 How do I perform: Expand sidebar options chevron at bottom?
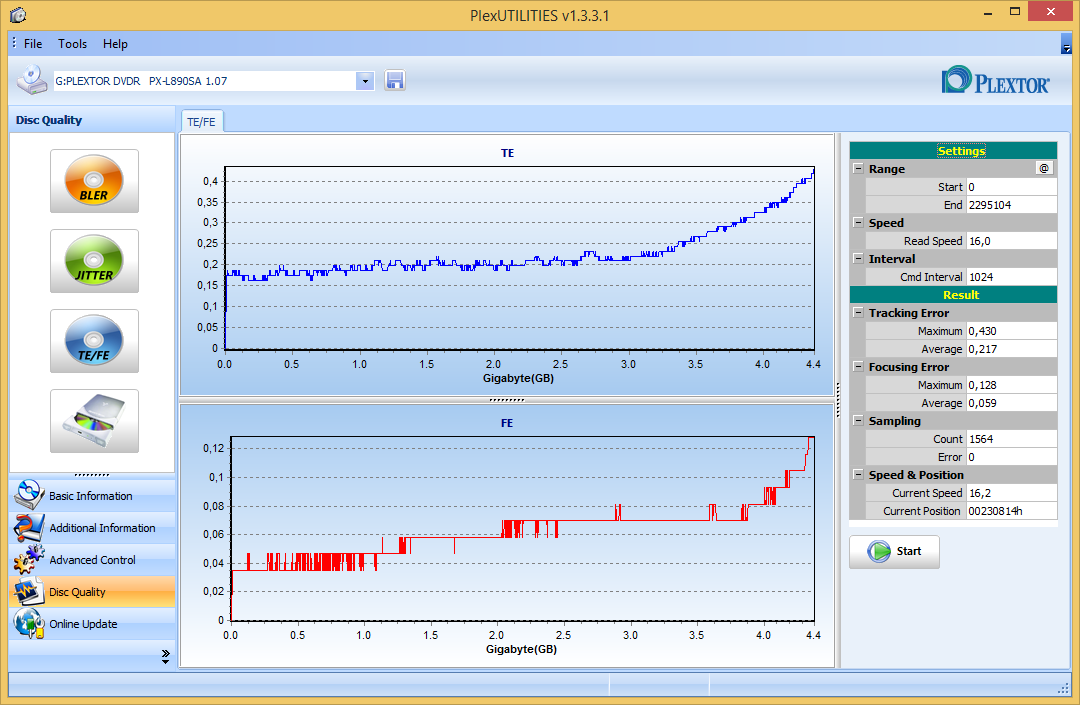point(165,657)
